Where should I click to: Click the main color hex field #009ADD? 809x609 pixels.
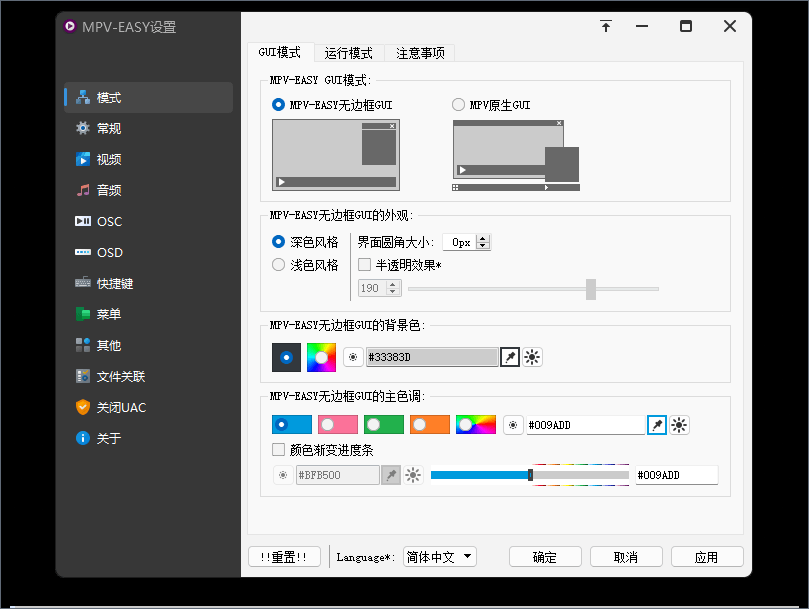[585, 425]
